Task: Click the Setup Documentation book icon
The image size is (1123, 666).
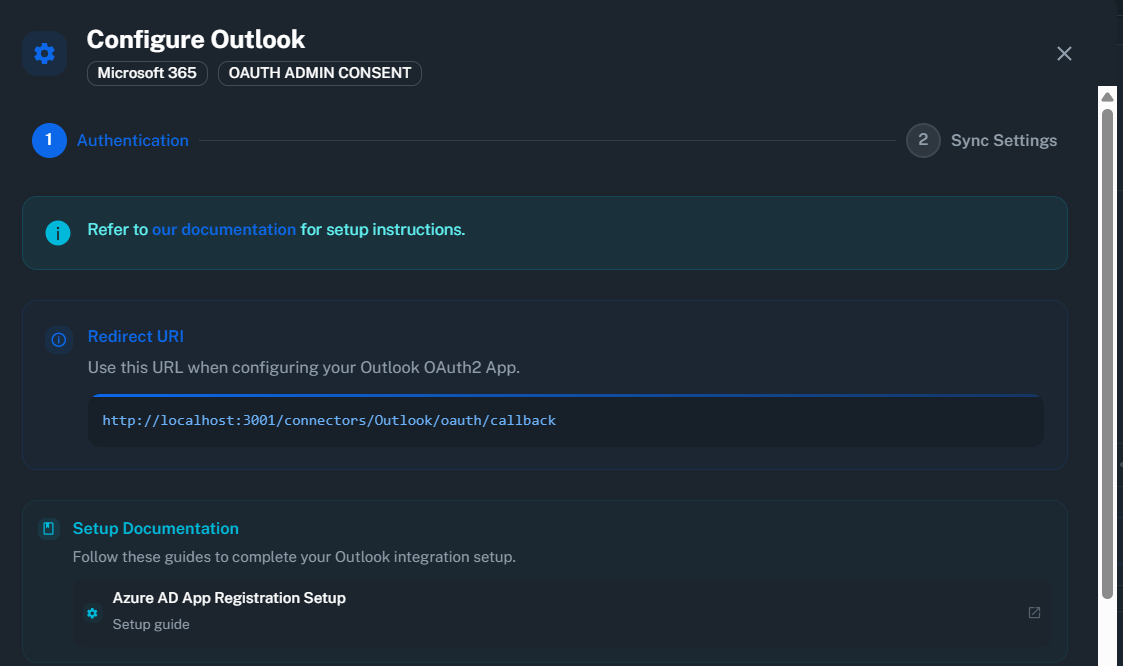Action: [x=48, y=528]
